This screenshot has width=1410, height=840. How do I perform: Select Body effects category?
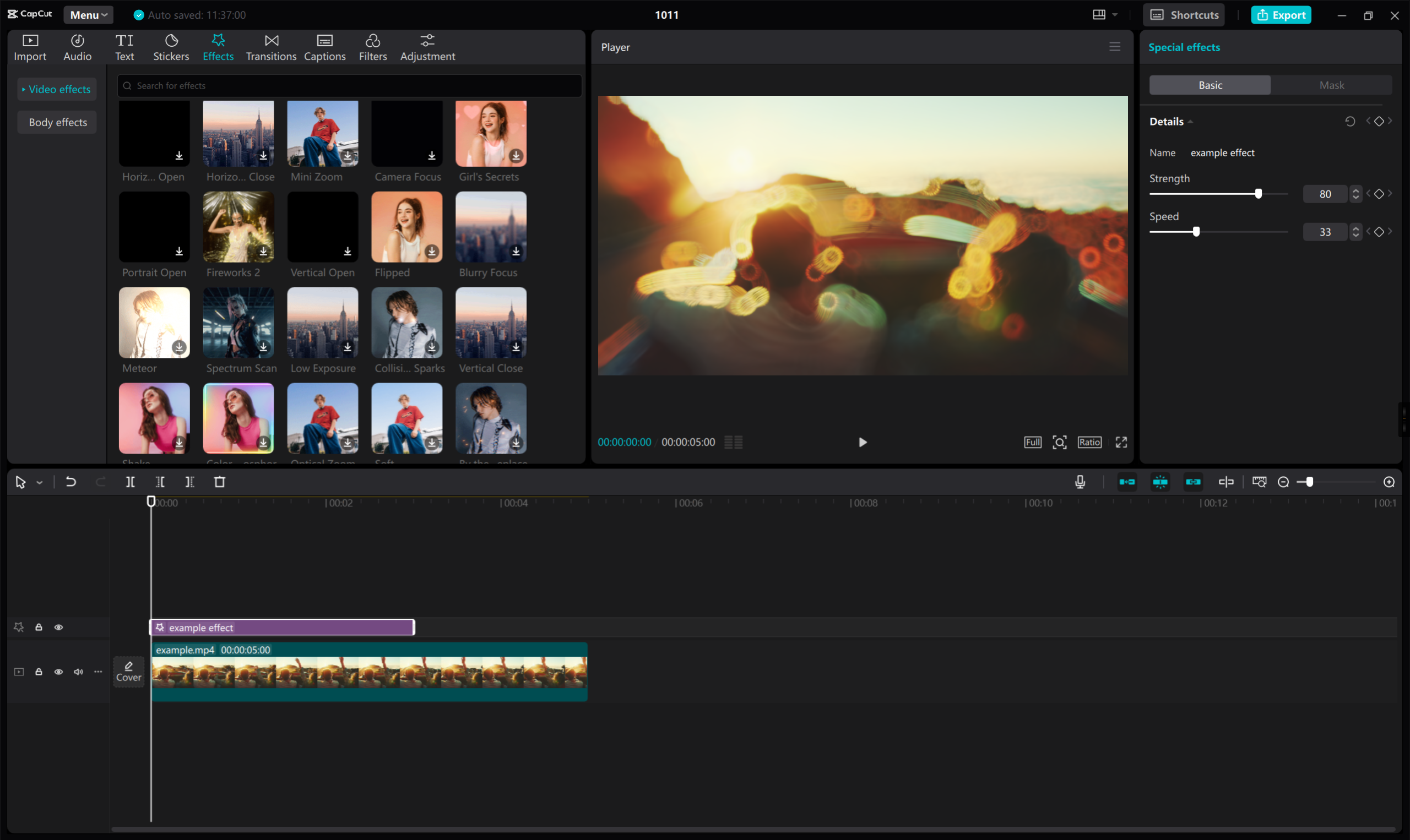(x=57, y=122)
